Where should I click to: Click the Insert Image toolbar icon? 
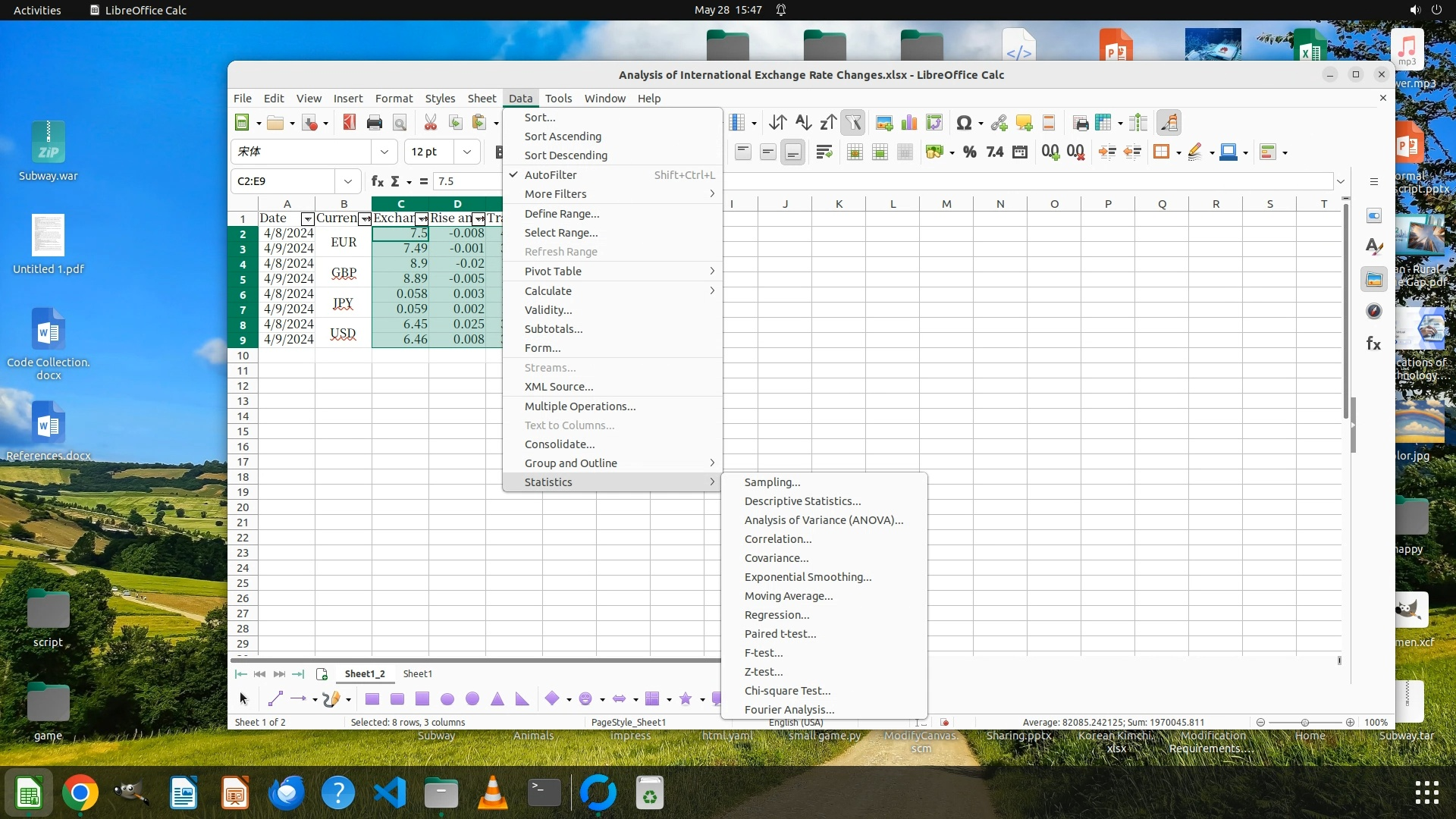(x=883, y=123)
